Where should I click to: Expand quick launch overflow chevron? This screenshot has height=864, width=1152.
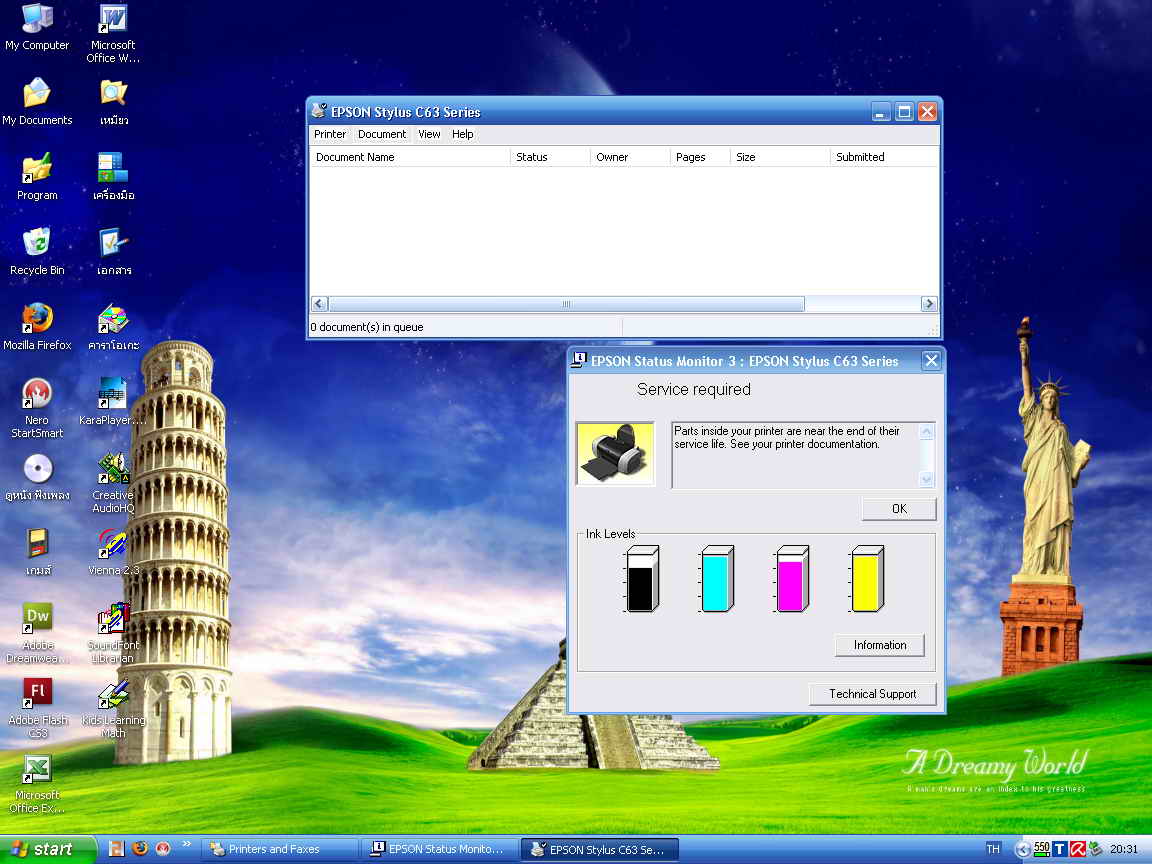coord(186,844)
